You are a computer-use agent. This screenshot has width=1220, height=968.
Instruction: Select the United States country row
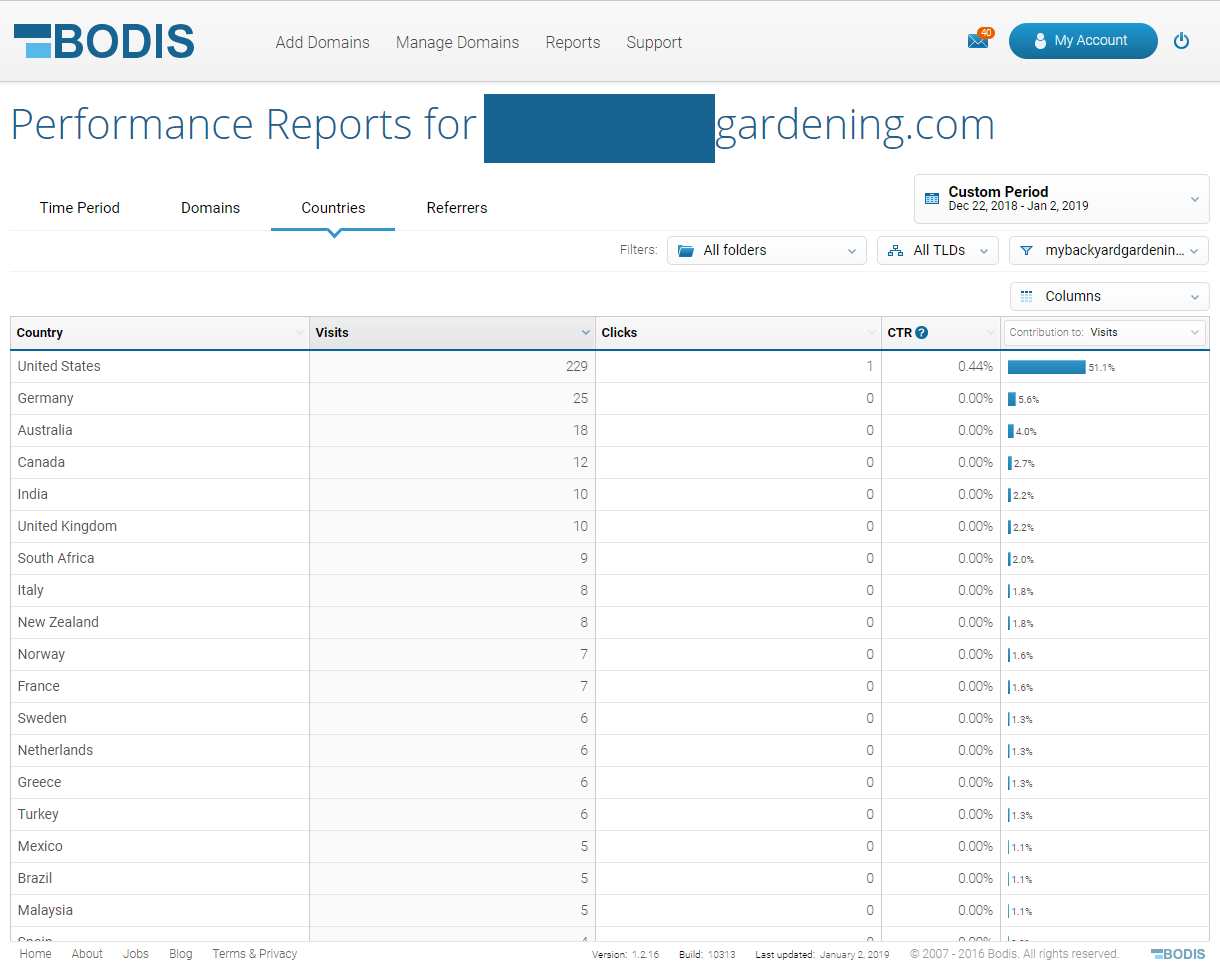(610, 367)
